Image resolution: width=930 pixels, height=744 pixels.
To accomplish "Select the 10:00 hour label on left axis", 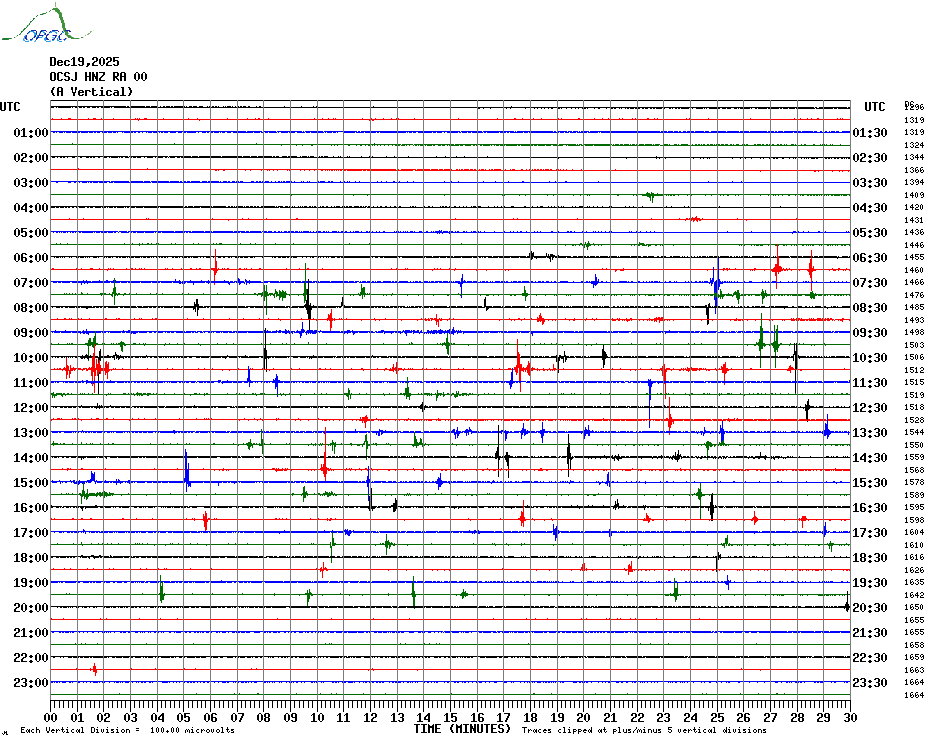I will [31, 358].
